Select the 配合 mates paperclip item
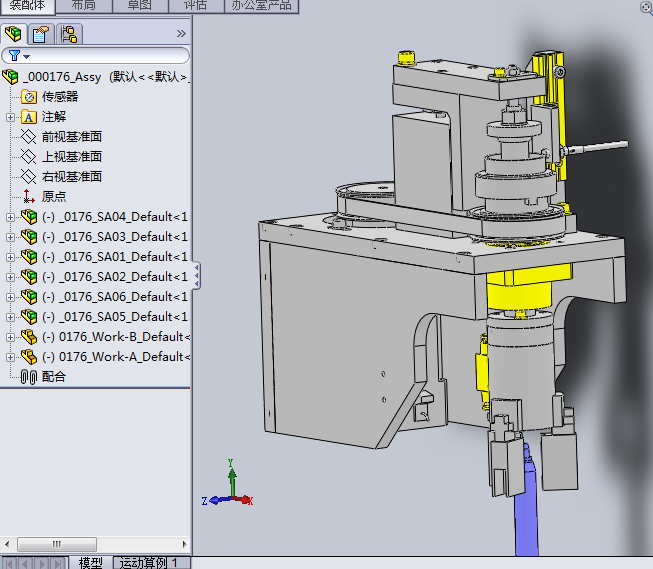This screenshot has width=653, height=569. click(53, 376)
